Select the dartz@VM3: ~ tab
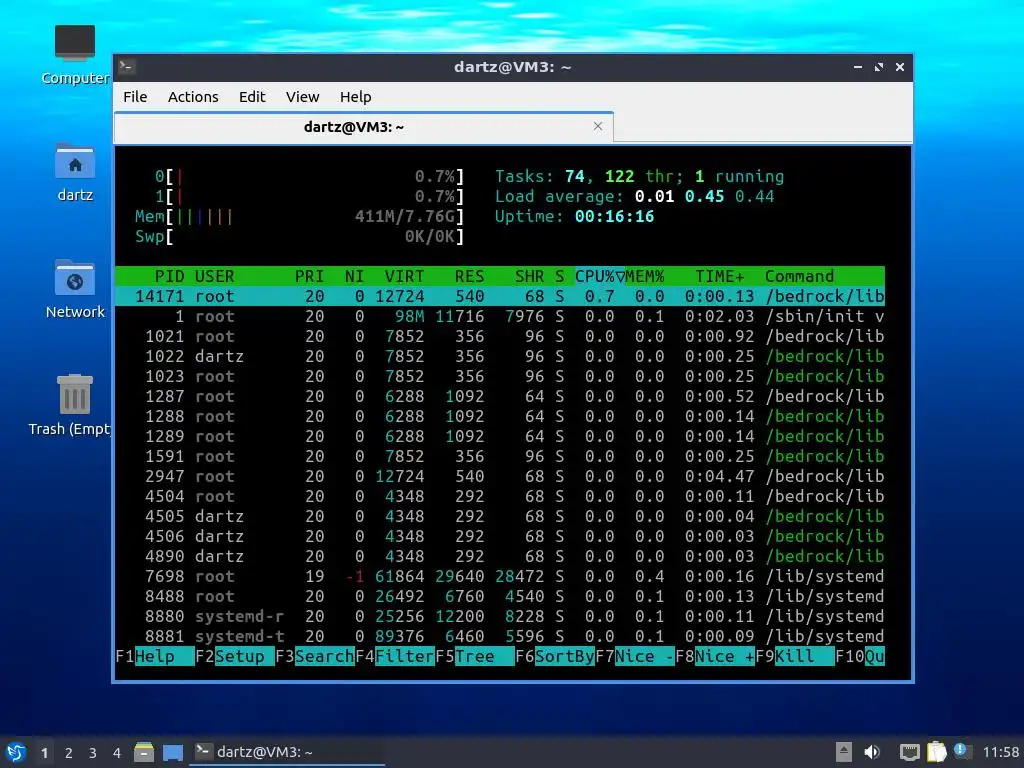This screenshot has height=768, width=1024. coord(364,127)
